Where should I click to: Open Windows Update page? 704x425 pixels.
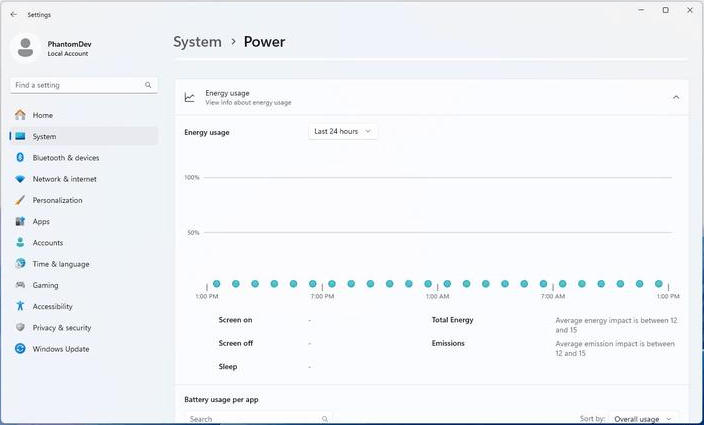click(x=84, y=349)
